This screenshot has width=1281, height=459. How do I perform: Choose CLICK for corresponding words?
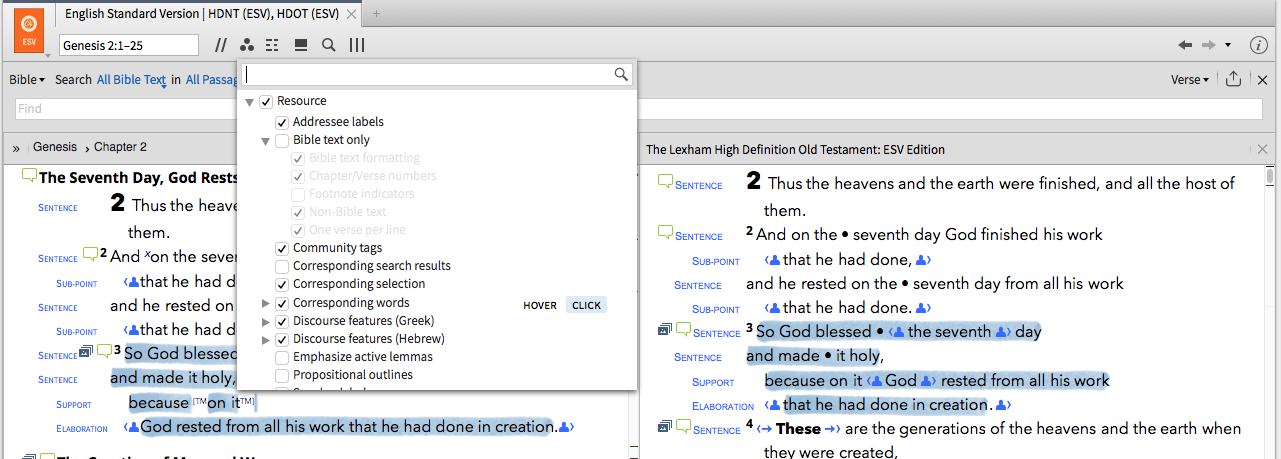[x=587, y=305]
